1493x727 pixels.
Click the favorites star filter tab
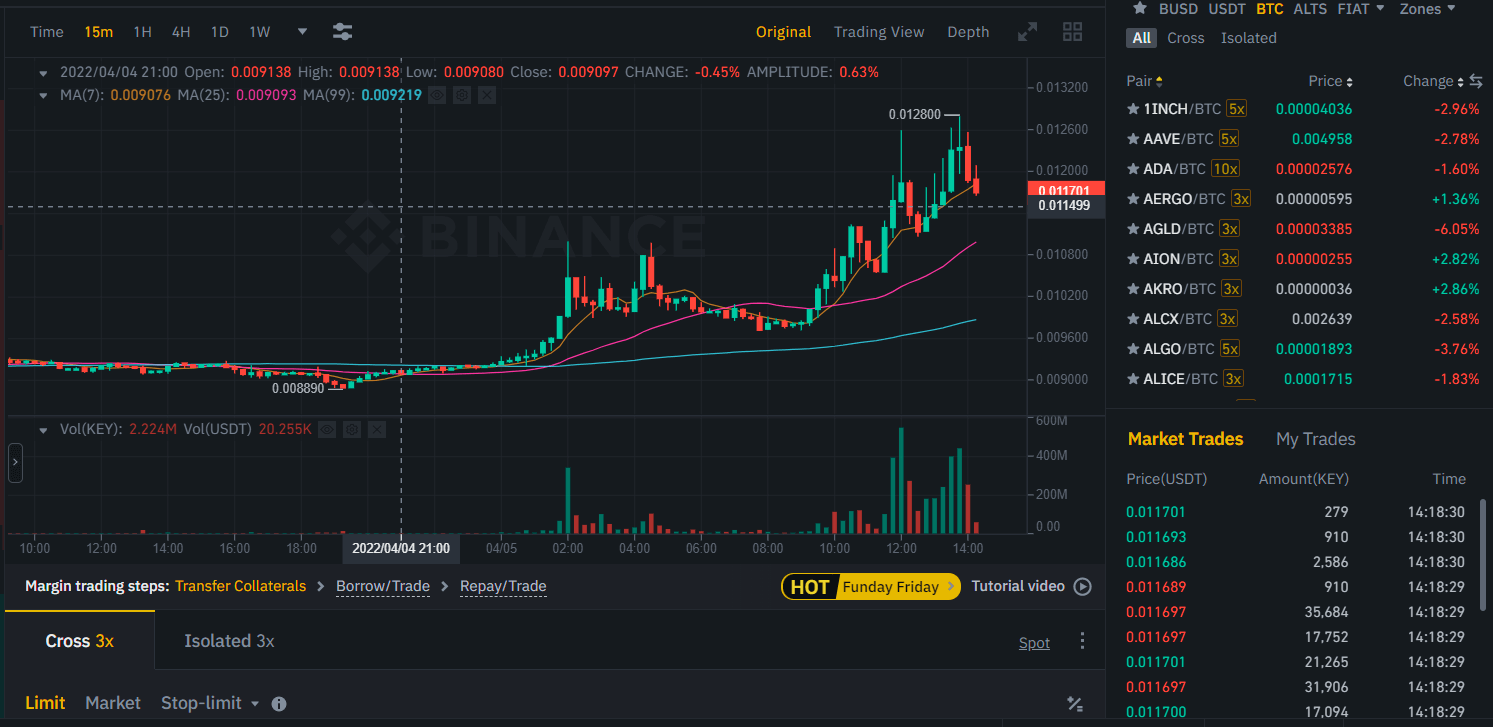[x=1138, y=8]
